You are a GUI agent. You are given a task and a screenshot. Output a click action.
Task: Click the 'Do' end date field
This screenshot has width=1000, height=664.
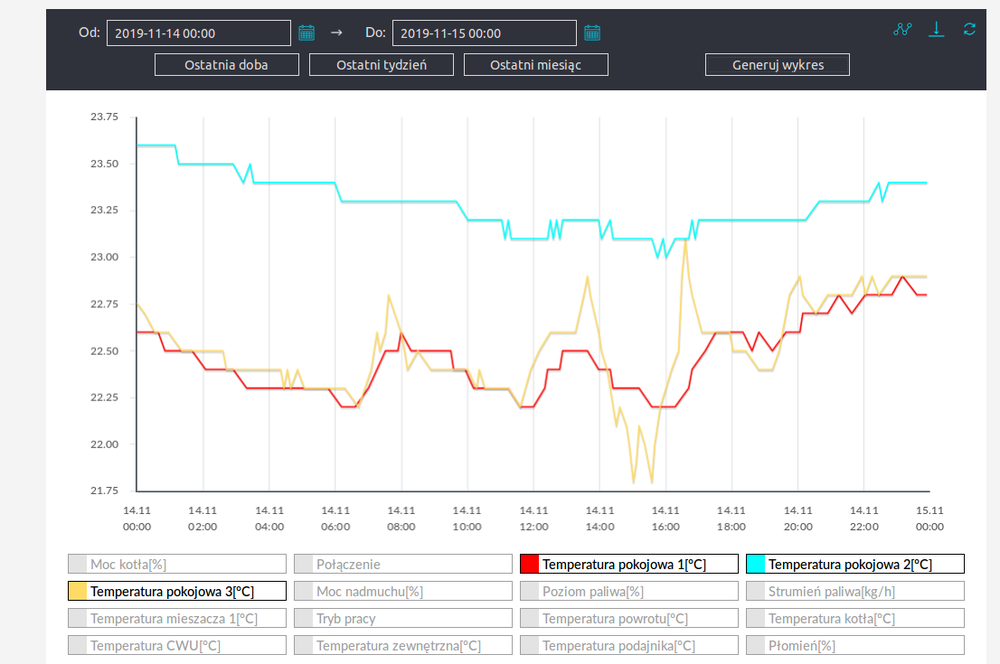coord(484,33)
